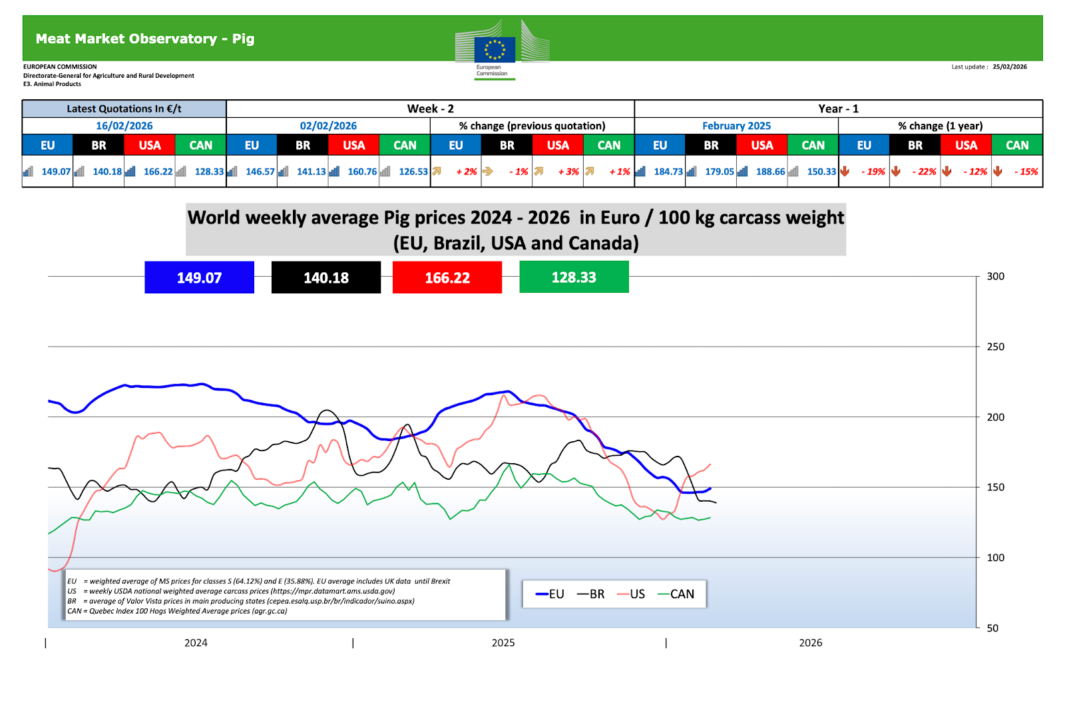Click the Year - 1 section header
This screenshot has width=1065, height=708.
[x=838, y=108]
